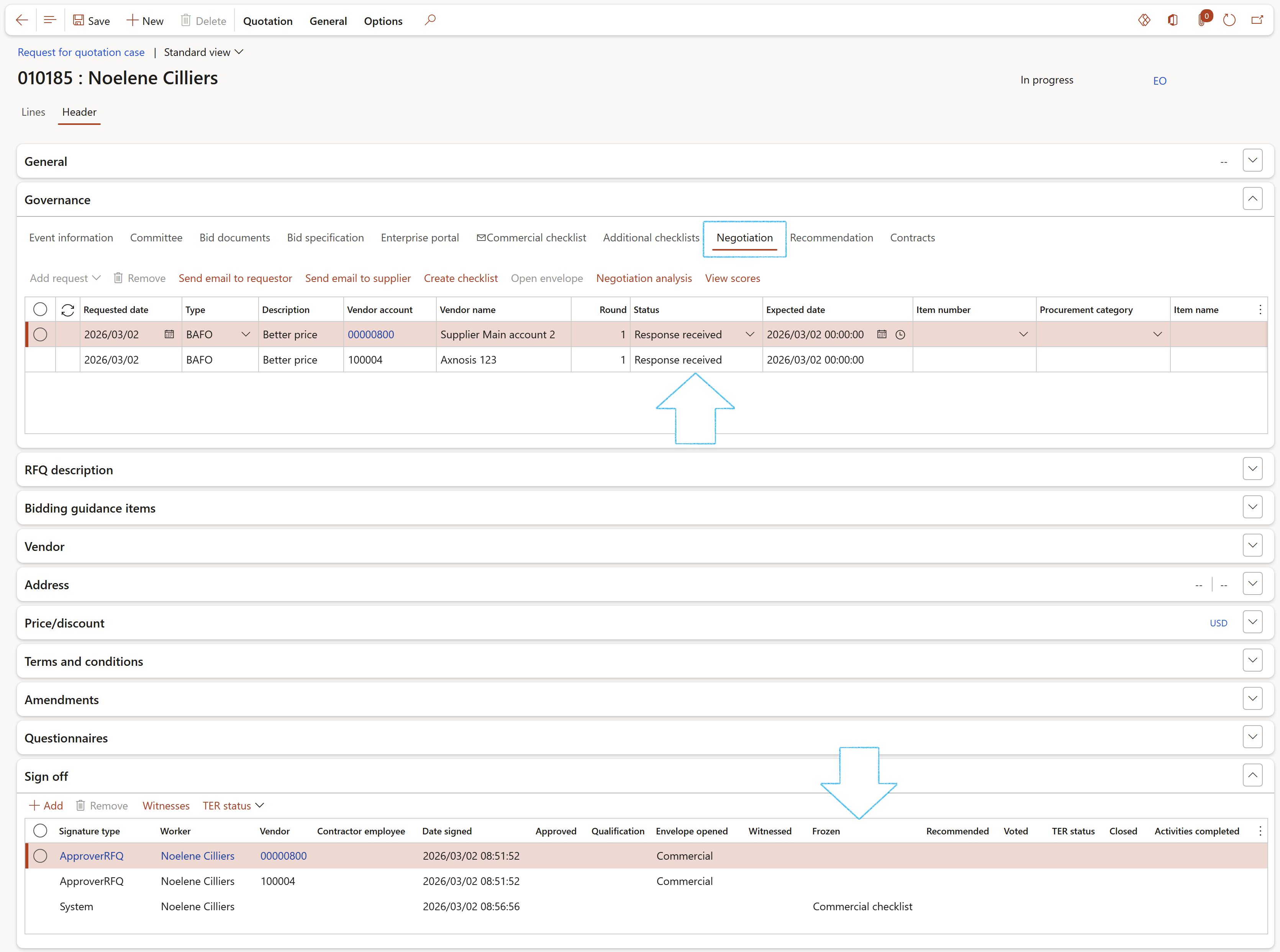The image size is (1280, 952).
Task: Expand the General section
Action: [1252, 161]
